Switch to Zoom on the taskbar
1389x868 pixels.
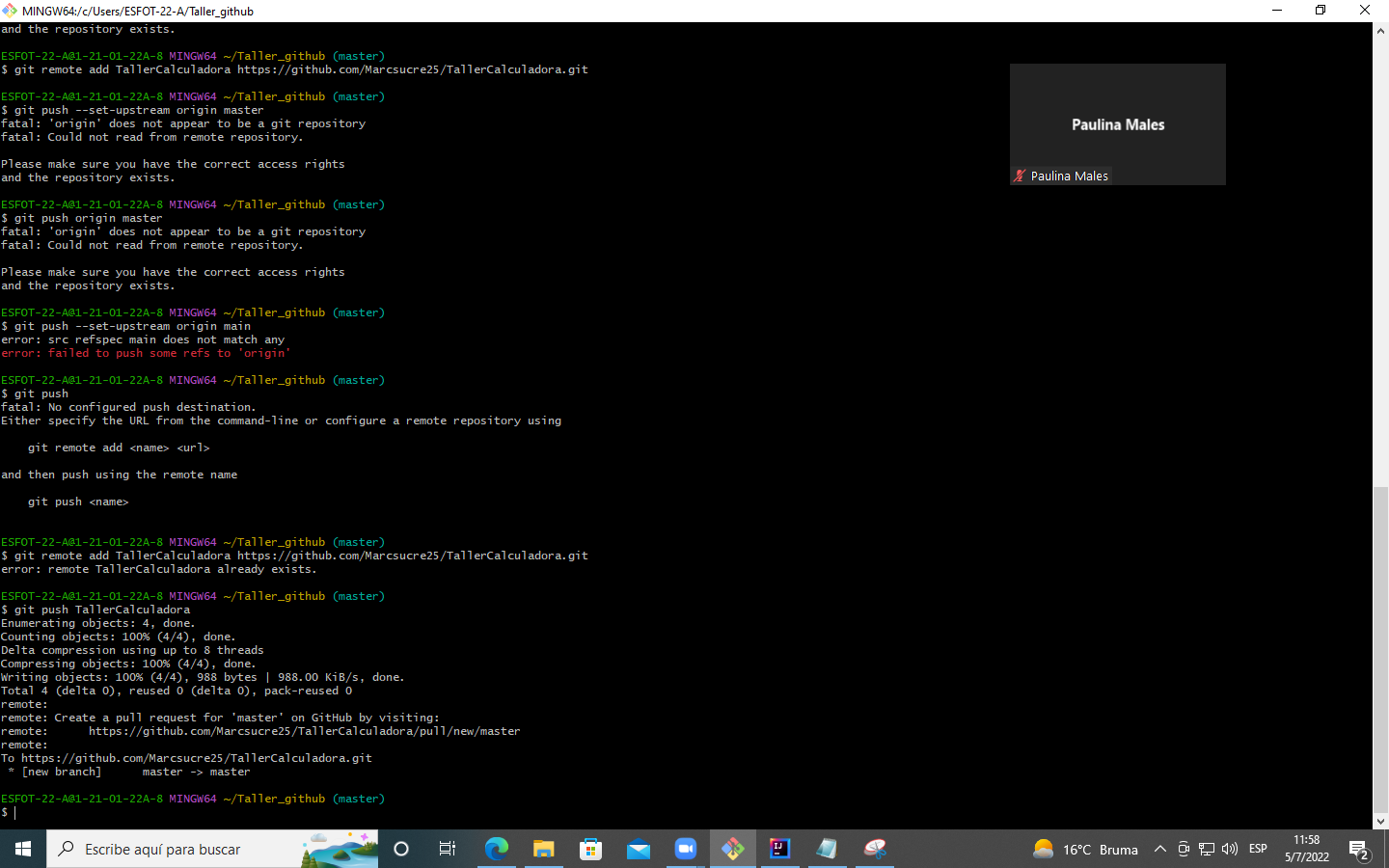pos(686,849)
